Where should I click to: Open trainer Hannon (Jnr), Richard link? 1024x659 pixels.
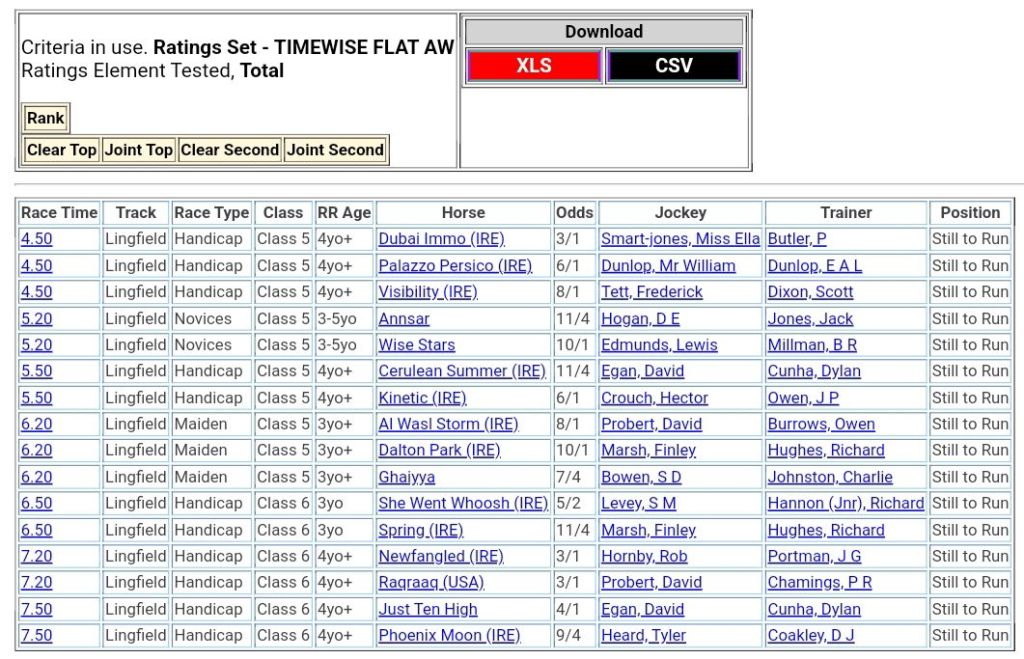[845, 503]
